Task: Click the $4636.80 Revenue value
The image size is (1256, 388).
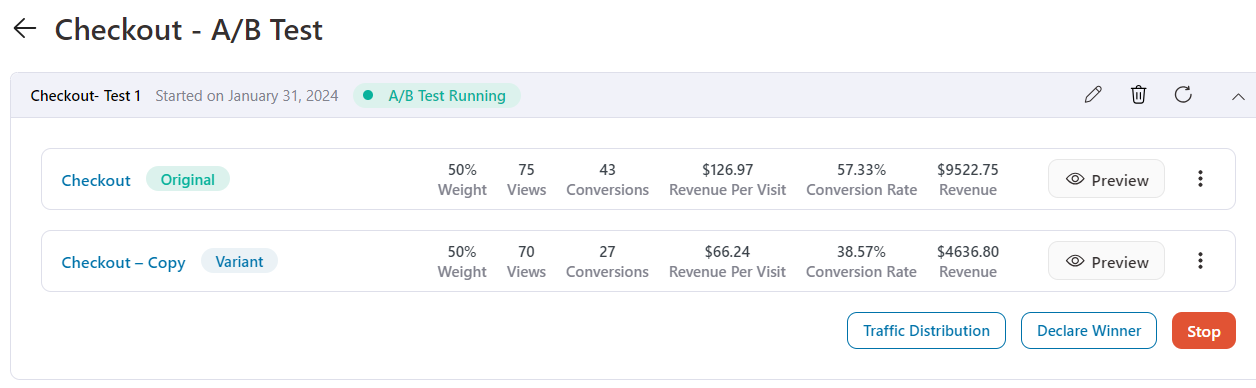Action: click(968, 251)
